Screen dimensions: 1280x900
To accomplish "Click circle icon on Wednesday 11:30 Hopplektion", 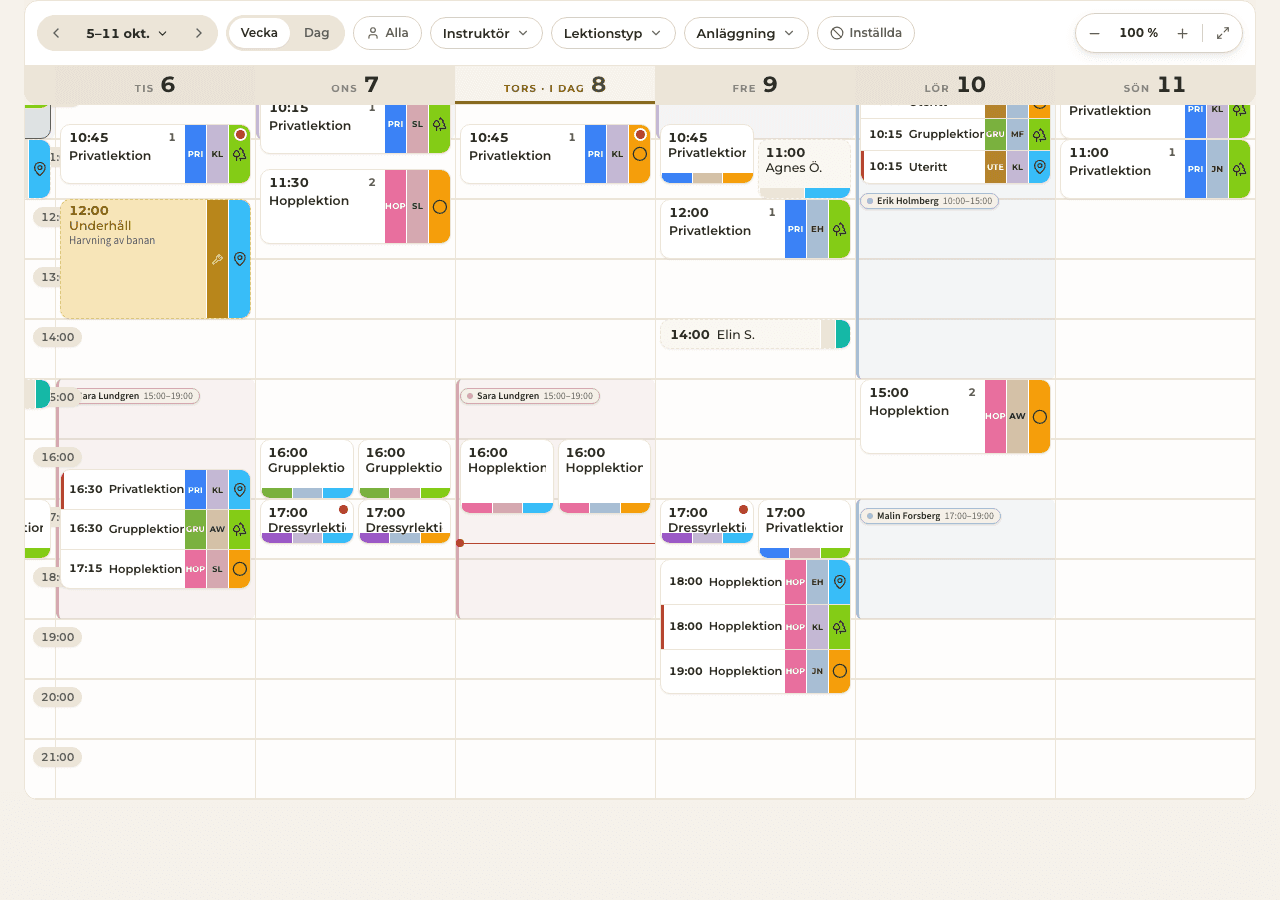I will point(439,206).
